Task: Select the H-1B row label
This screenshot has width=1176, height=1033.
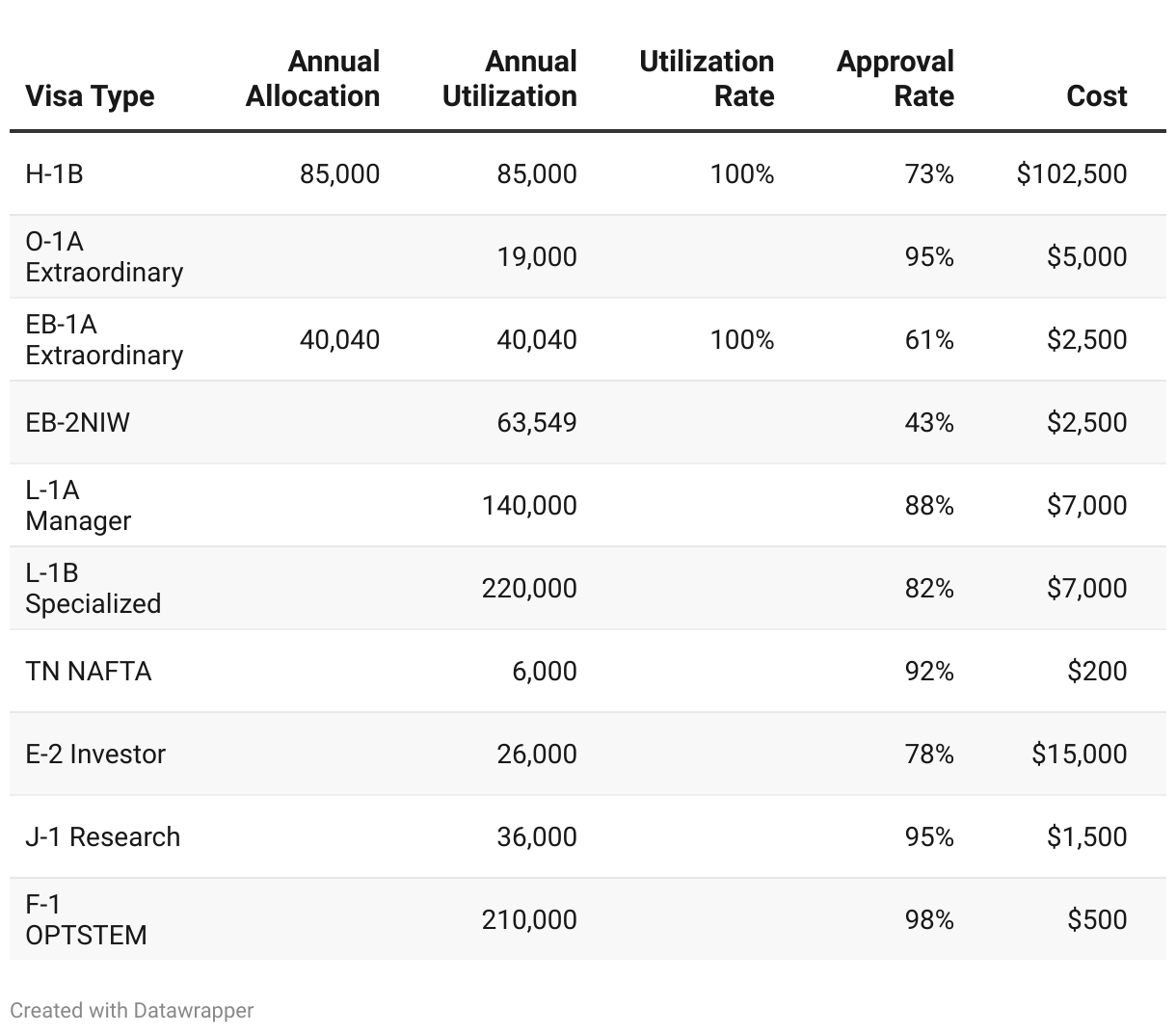Action: point(54,173)
